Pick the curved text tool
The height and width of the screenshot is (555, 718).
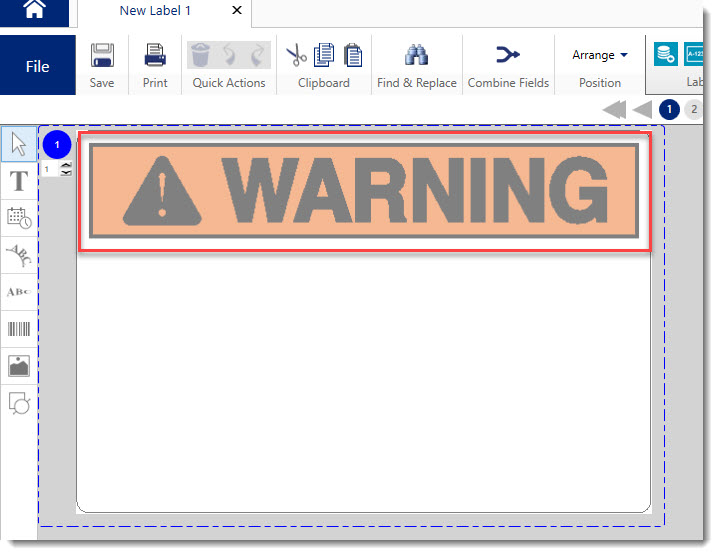pyautogui.click(x=18, y=255)
